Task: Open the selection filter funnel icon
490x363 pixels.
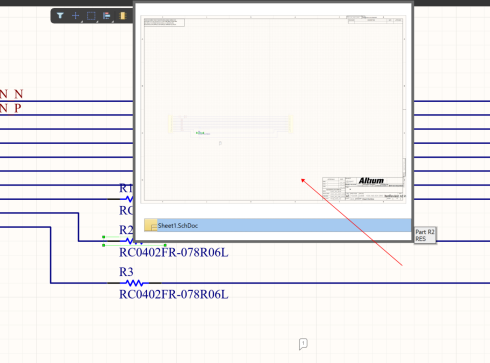Action: 60,16
